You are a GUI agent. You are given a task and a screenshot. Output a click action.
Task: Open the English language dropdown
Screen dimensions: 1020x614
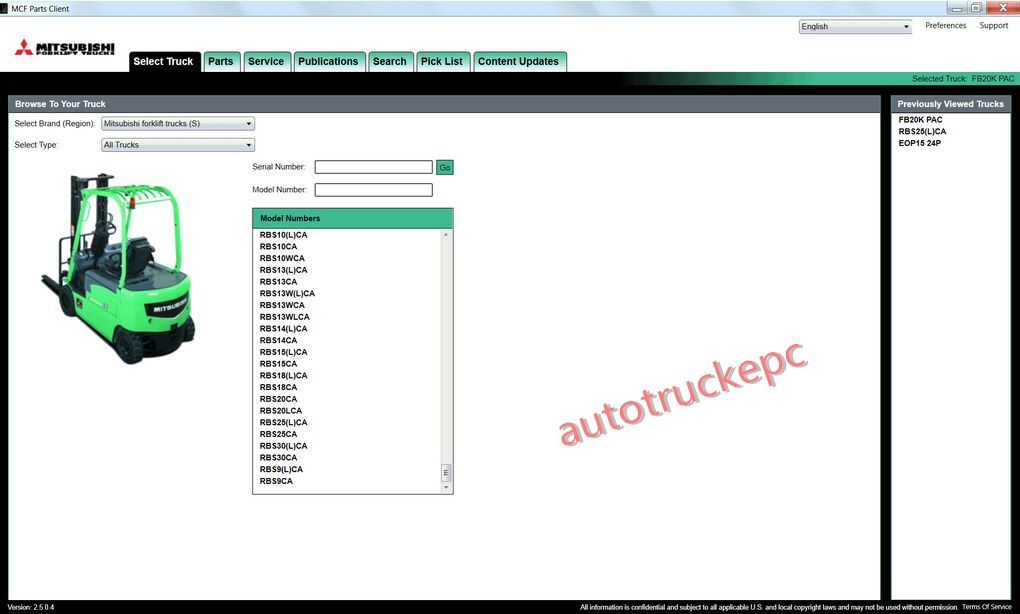(x=855, y=27)
